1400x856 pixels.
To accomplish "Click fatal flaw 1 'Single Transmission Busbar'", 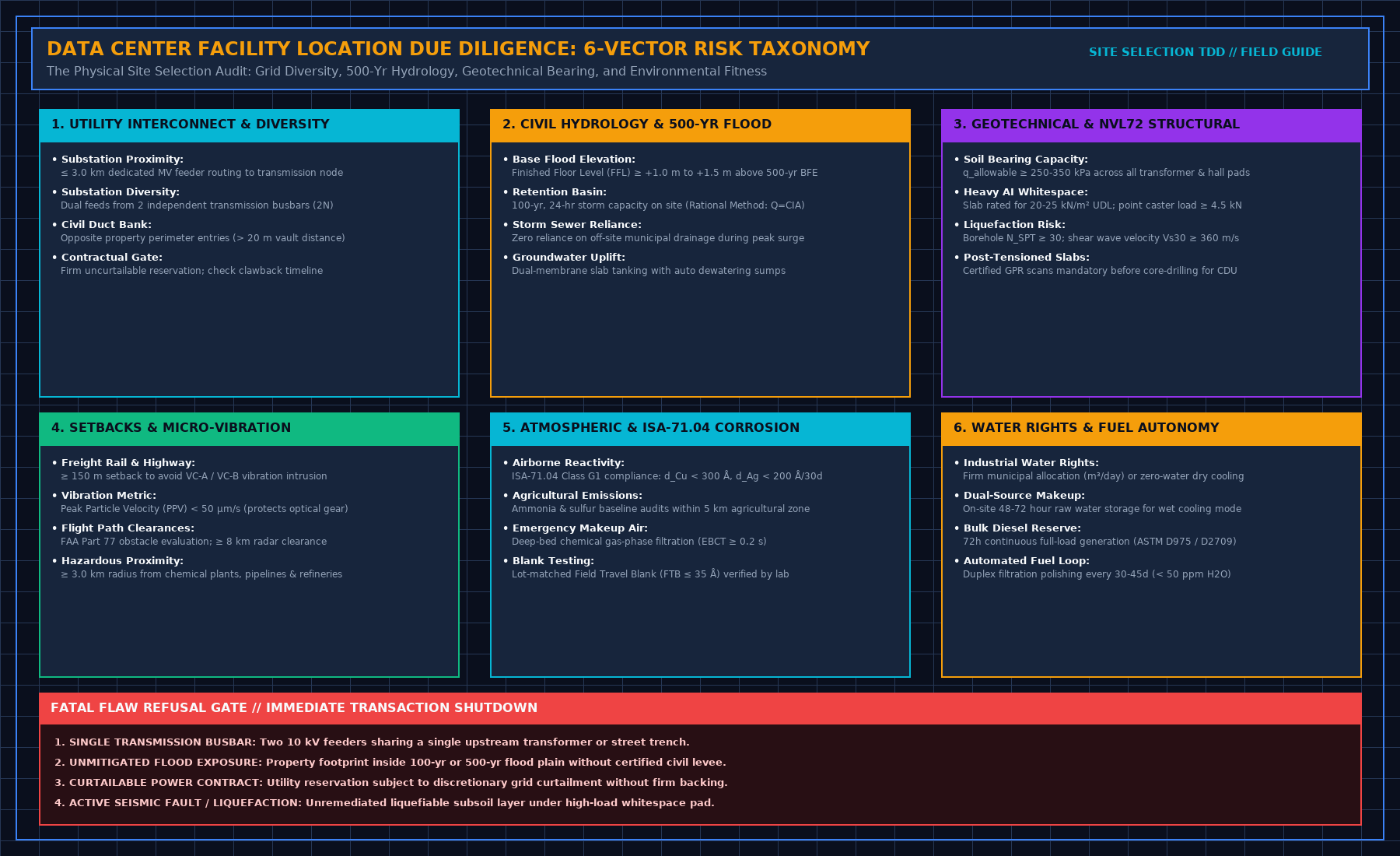I will [x=372, y=742].
